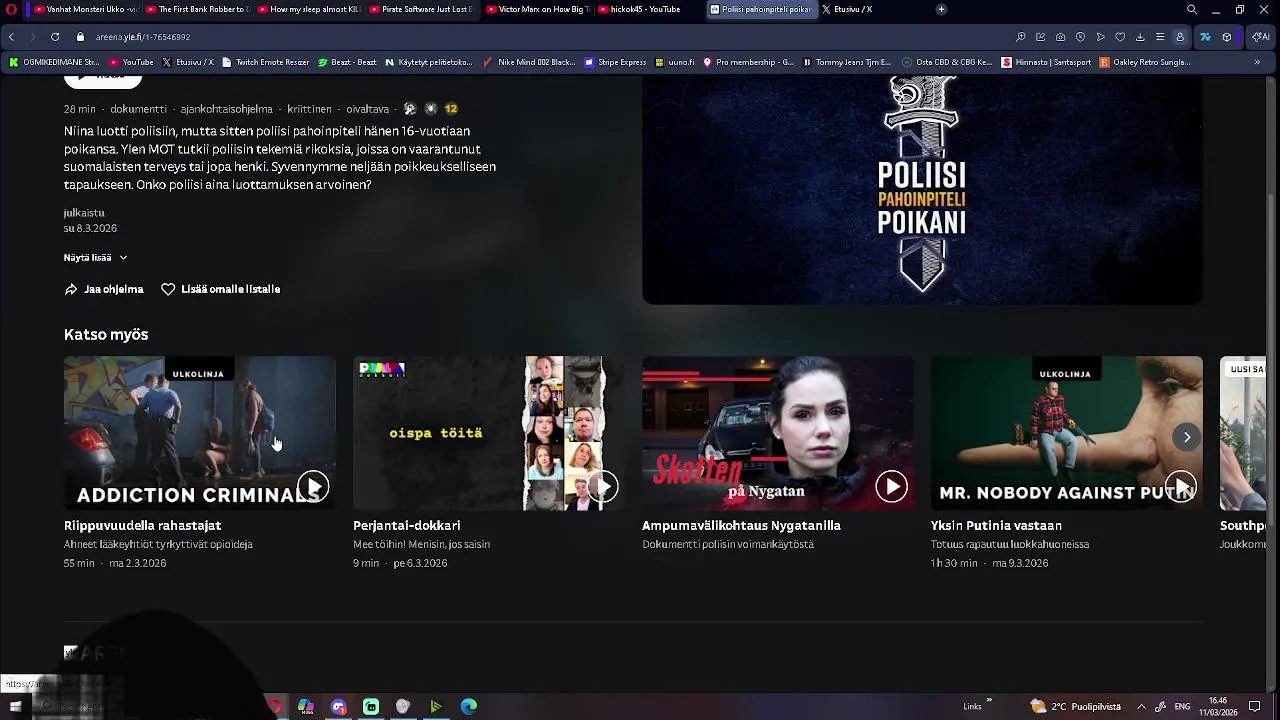Switch input language ENG indicator
The height and width of the screenshot is (720, 1280).
click(x=1182, y=706)
